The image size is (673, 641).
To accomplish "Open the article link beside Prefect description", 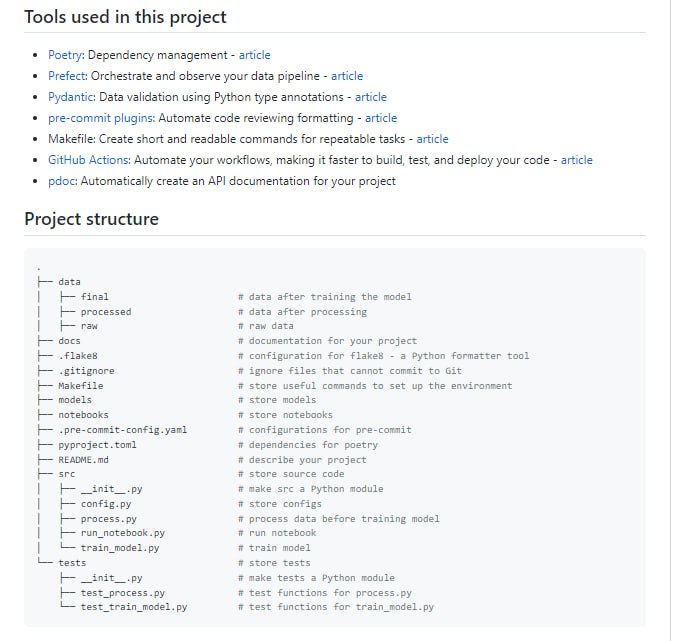I will pos(347,76).
